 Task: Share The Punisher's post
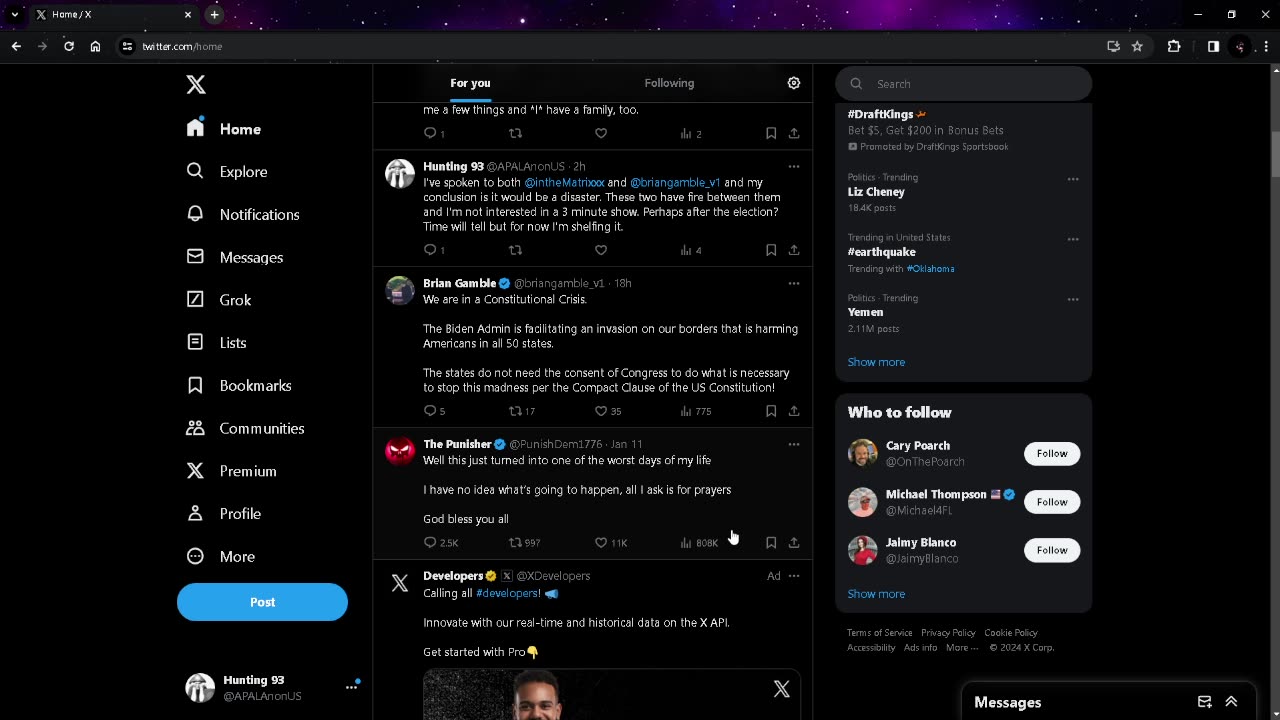794,542
